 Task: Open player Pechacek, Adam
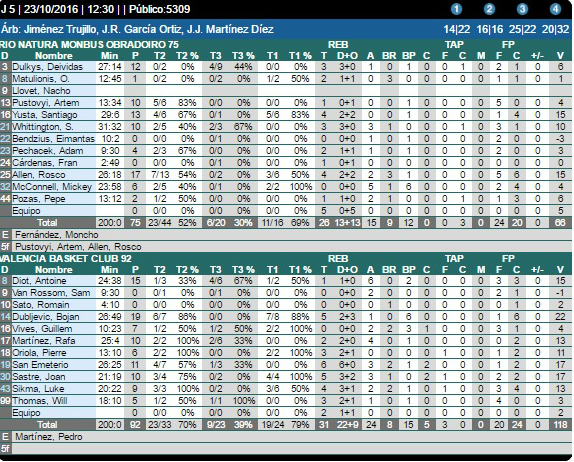(48, 151)
